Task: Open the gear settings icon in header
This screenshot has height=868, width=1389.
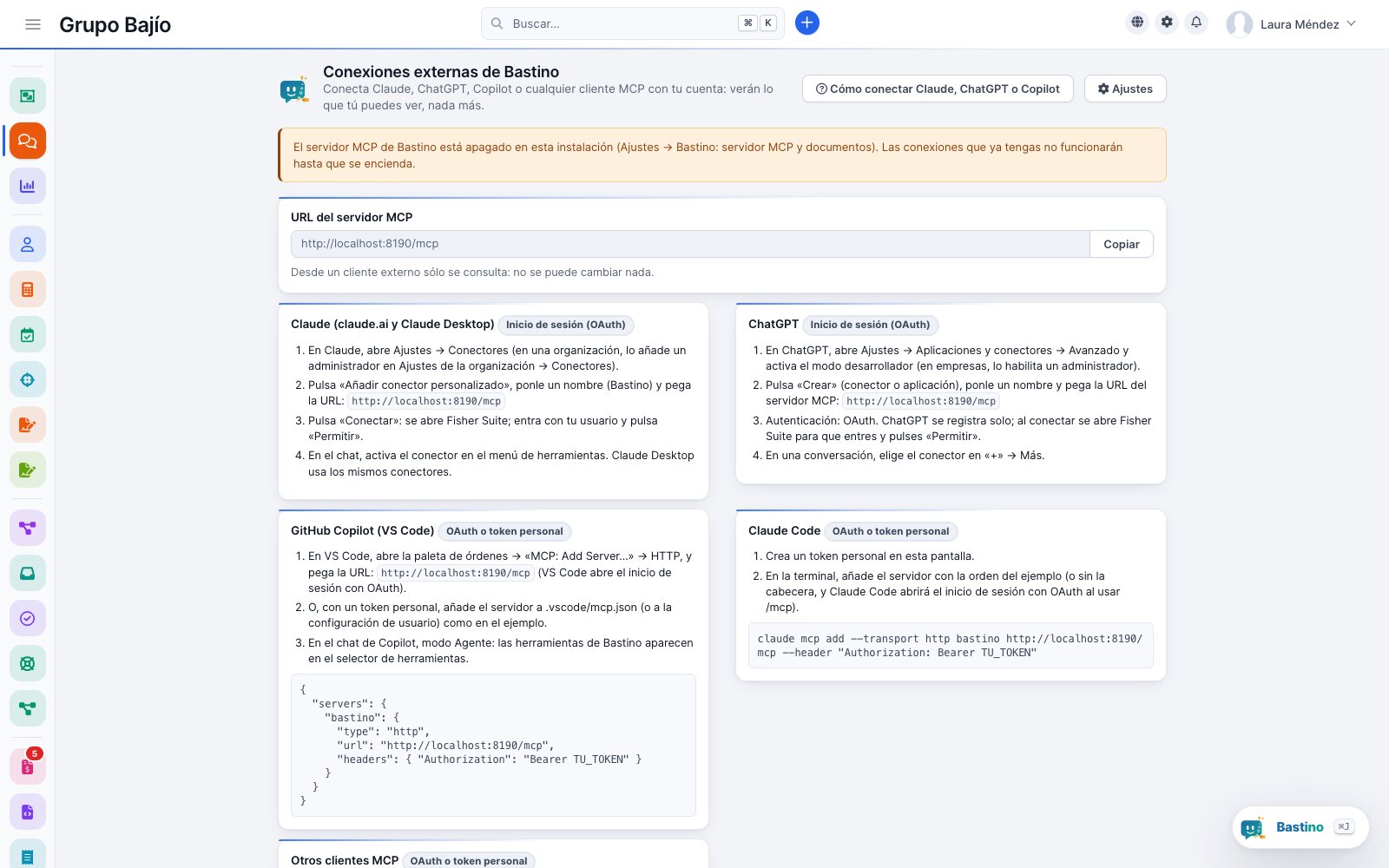Action: [1167, 23]
